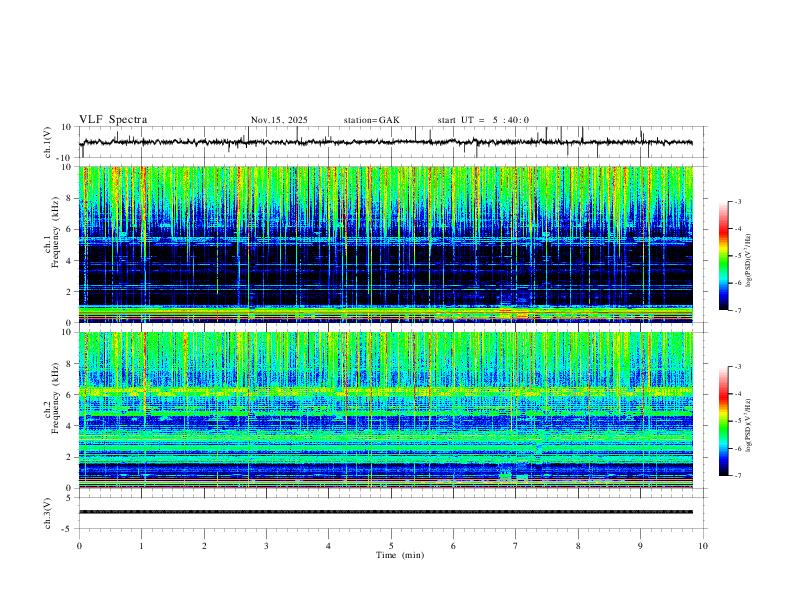Click the "start UT = 5 :40: 0" text
Screen dimensions: 792x612
483,120
